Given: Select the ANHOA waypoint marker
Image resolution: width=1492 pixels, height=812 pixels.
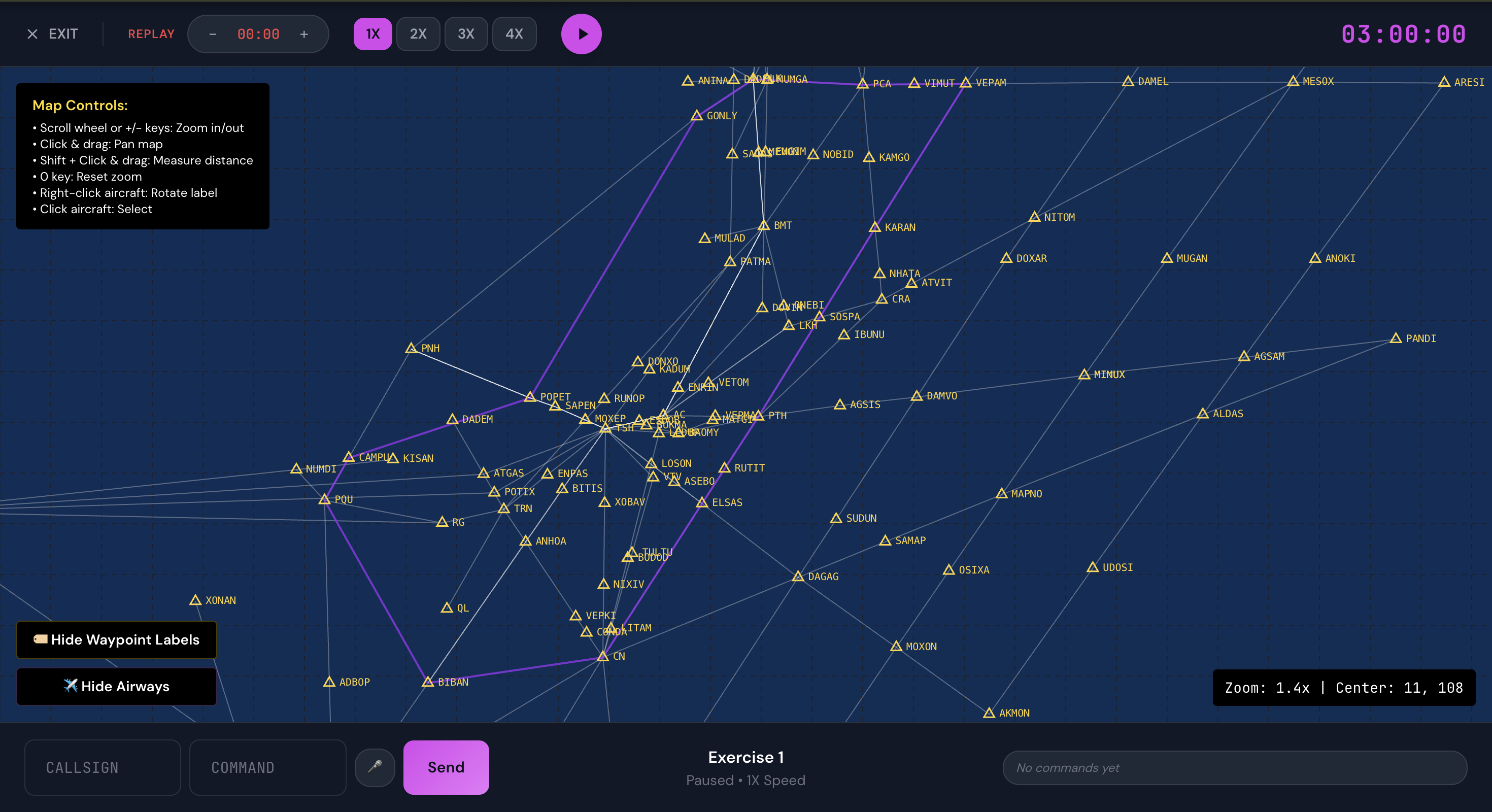Looking at the screenshot, I should pyautogui.click(x=525, y=541).
